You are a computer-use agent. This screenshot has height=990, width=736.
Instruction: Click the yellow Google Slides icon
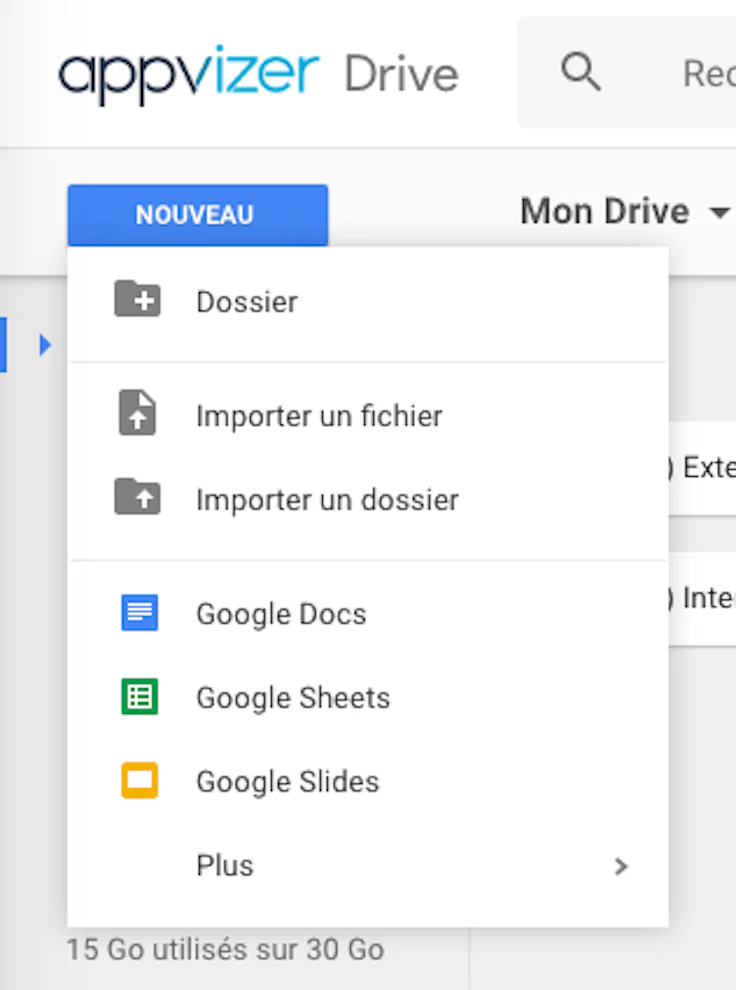point(139,780)
